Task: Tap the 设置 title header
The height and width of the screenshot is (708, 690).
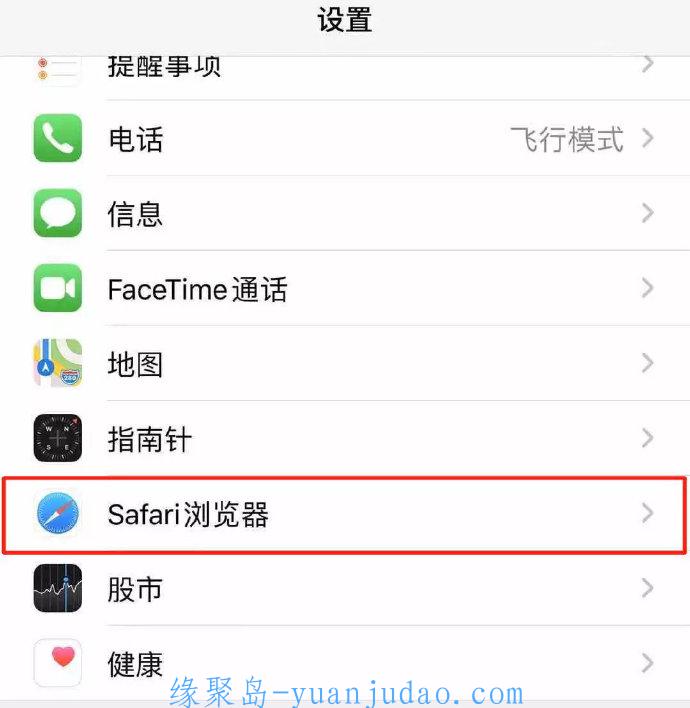Action: pos(345,20)
